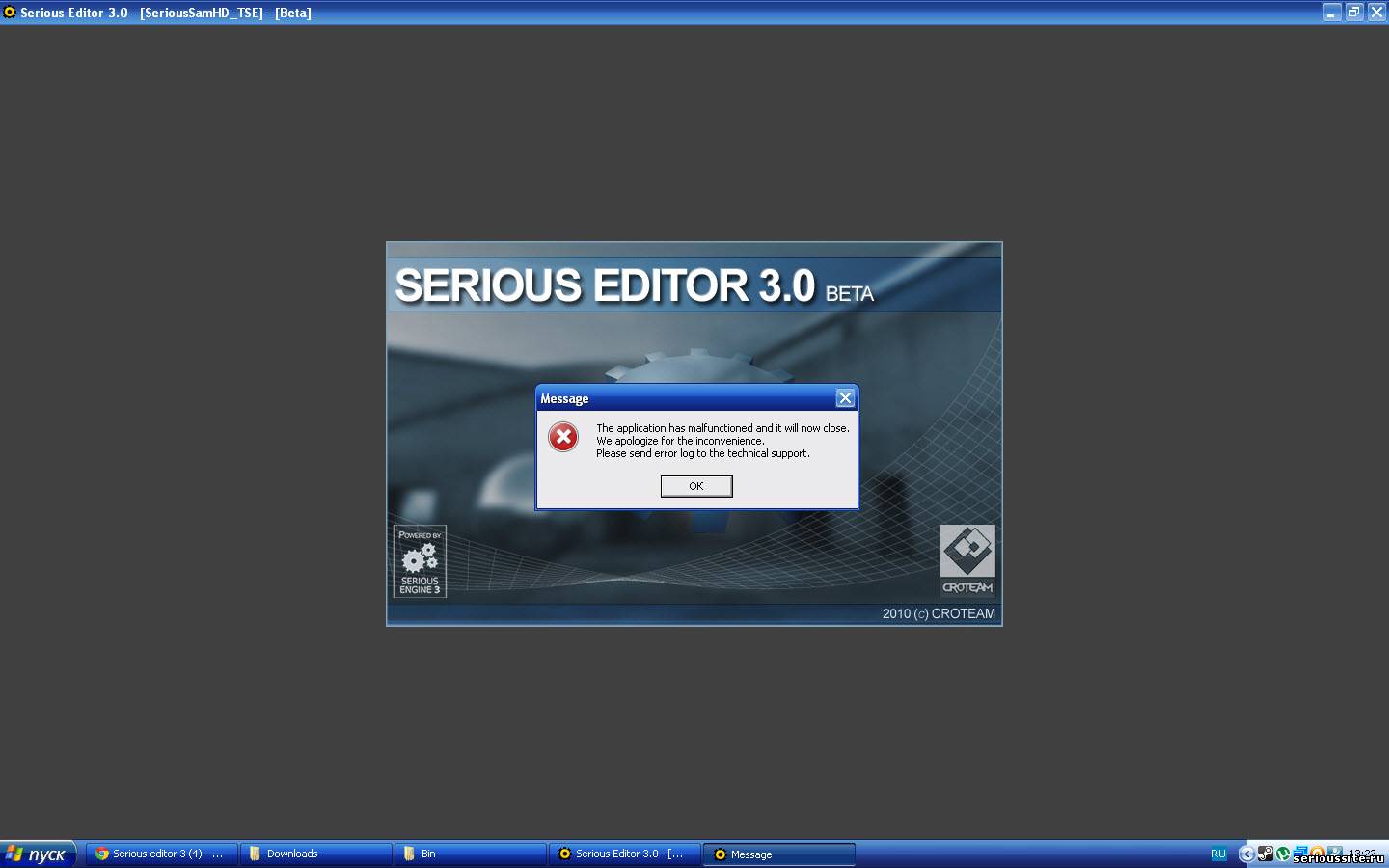Screen dimensions: 1389x868
Task: Restore down the Serious Editor main window
Action: (1354, 13)
